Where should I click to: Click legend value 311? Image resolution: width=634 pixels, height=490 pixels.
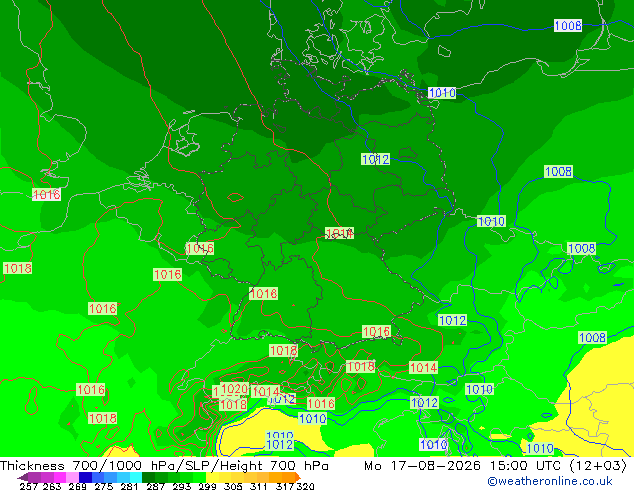point(258,486)
